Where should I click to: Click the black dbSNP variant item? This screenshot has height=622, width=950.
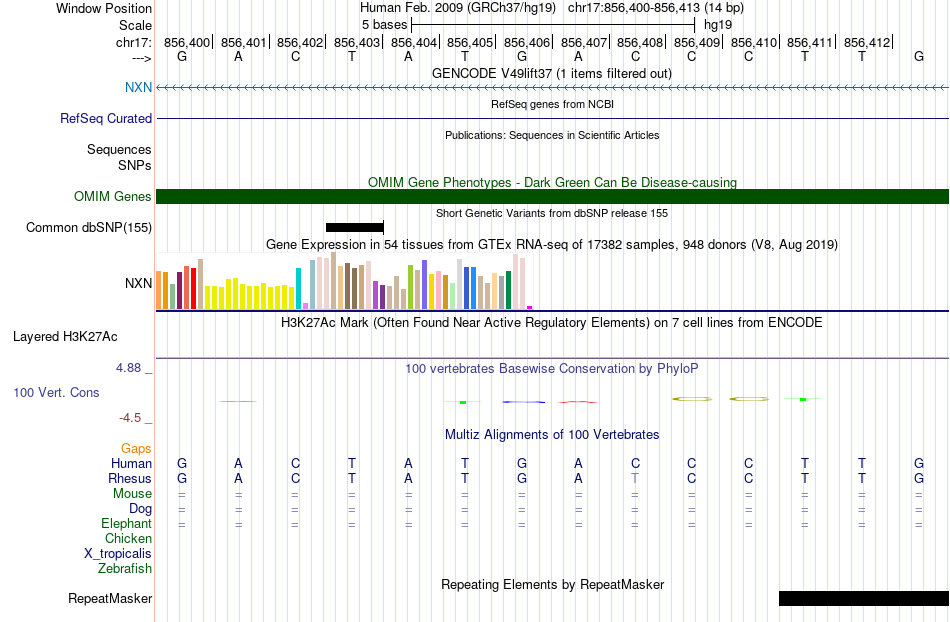[354, 228]
